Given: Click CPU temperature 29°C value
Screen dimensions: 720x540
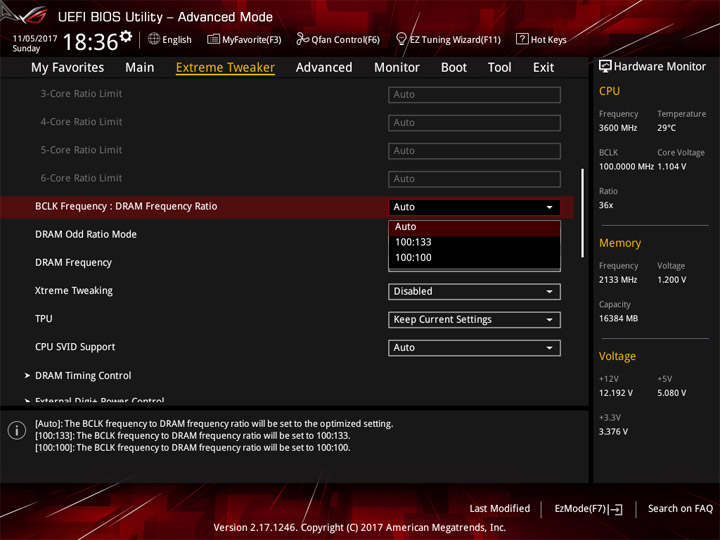Looking at the screenshot, I should point(666,128).
